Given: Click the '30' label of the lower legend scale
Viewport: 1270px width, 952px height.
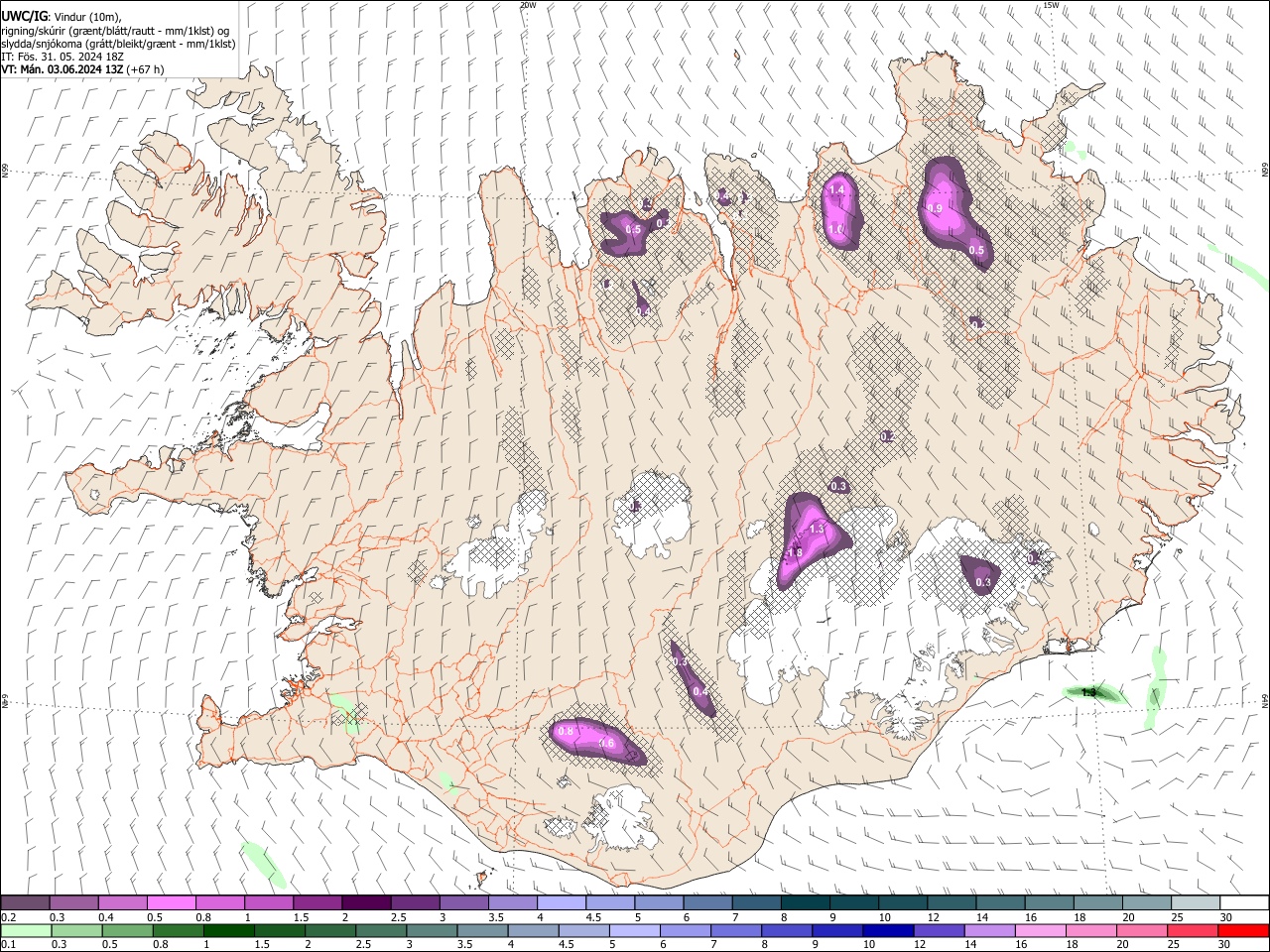Looking at the screenshot, I should (1224, 945).
